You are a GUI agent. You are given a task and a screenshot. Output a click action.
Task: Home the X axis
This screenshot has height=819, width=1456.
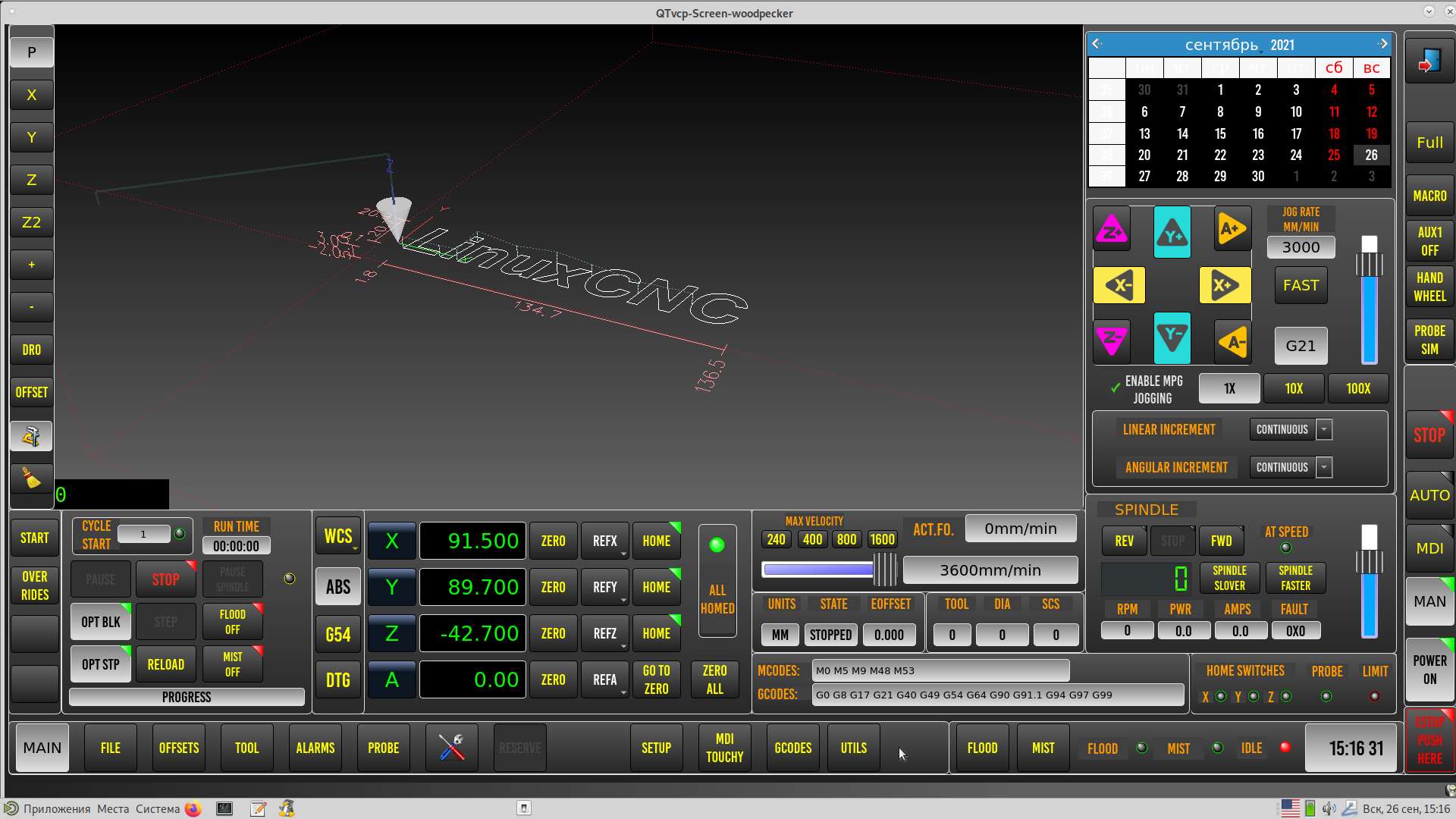657,541
